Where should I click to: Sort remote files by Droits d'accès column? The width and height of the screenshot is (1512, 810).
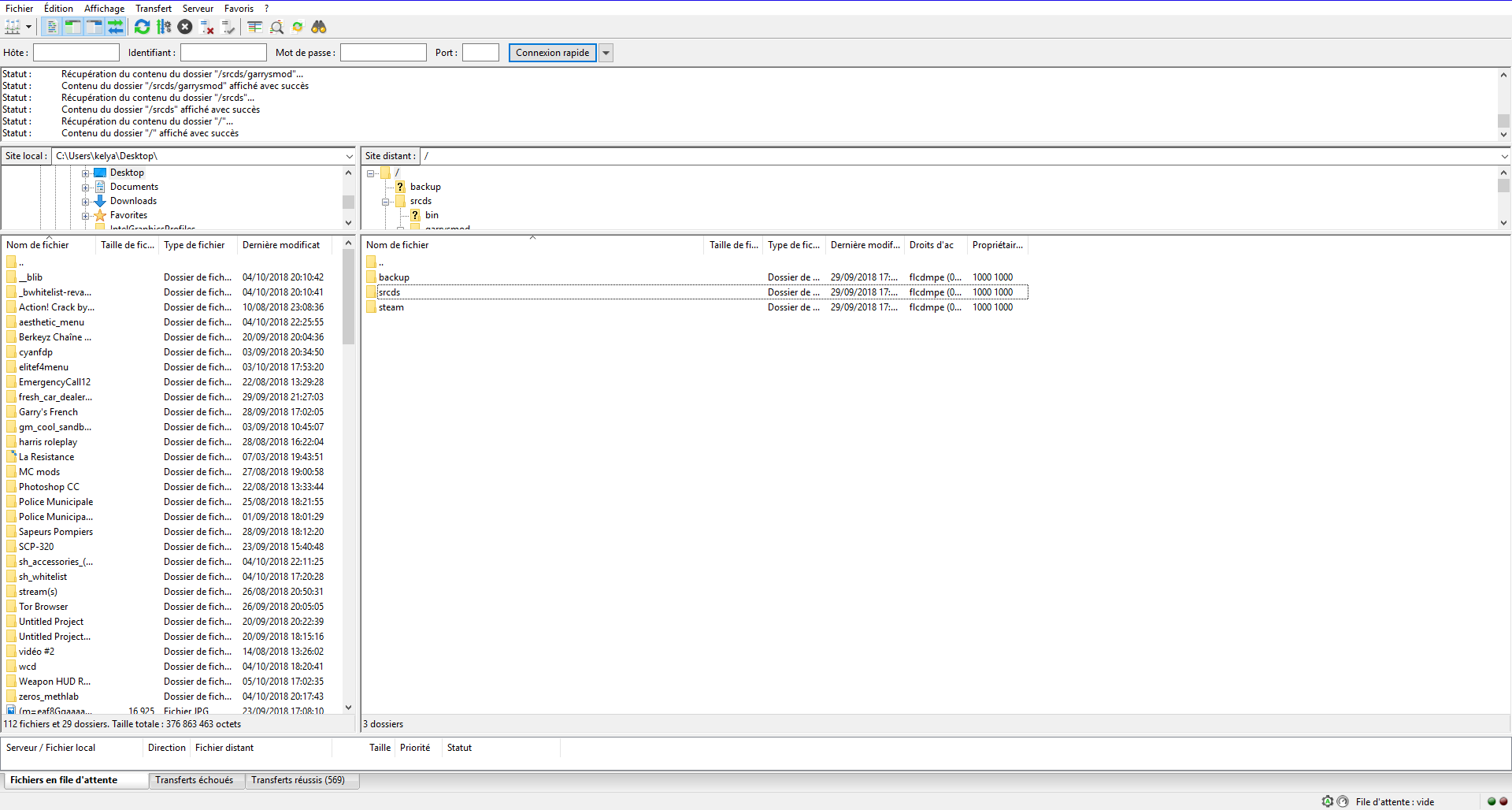point(936,245)
